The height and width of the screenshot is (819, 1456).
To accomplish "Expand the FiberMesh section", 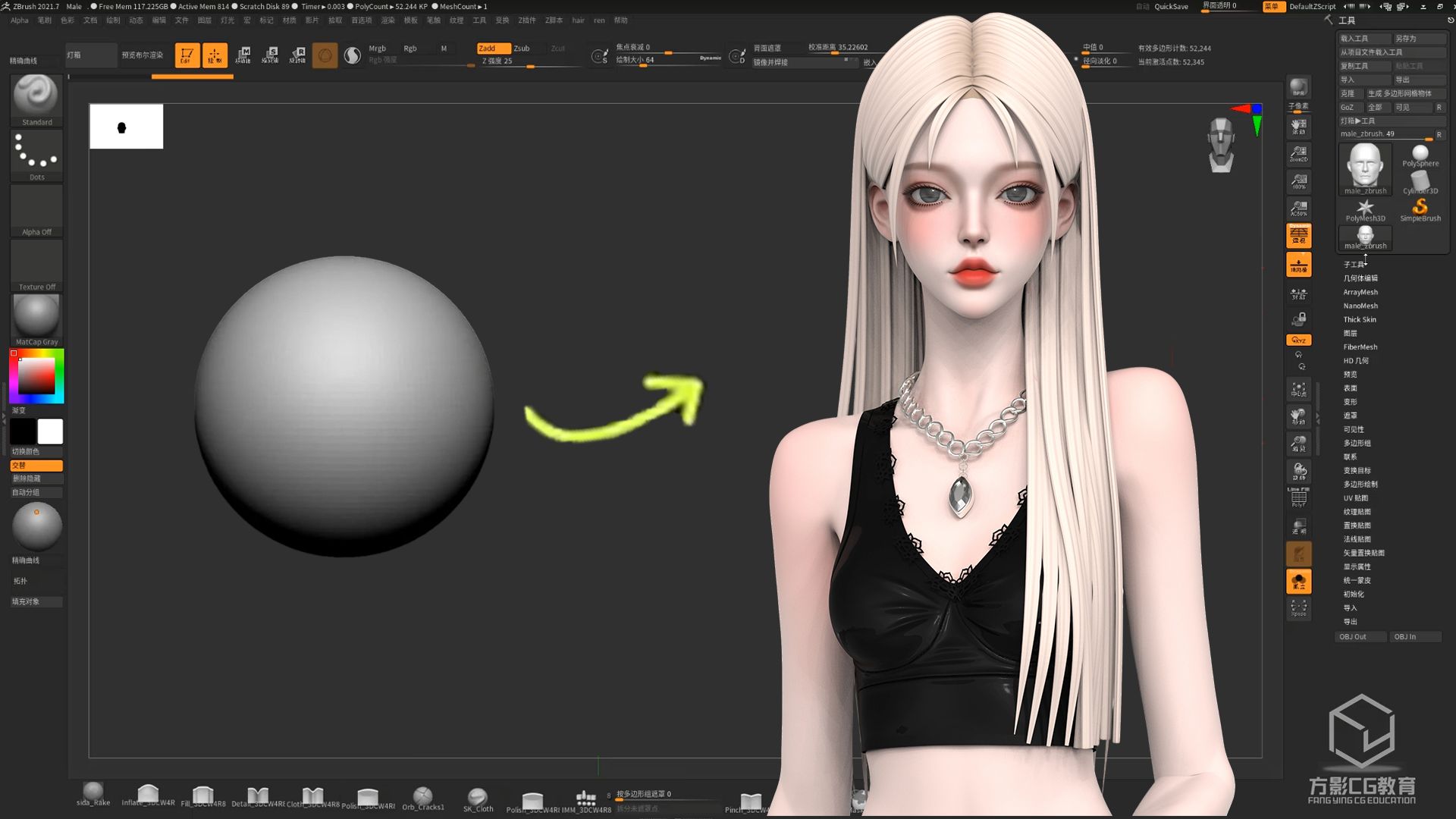I will pyautogui.click(x=1360, y=347).
